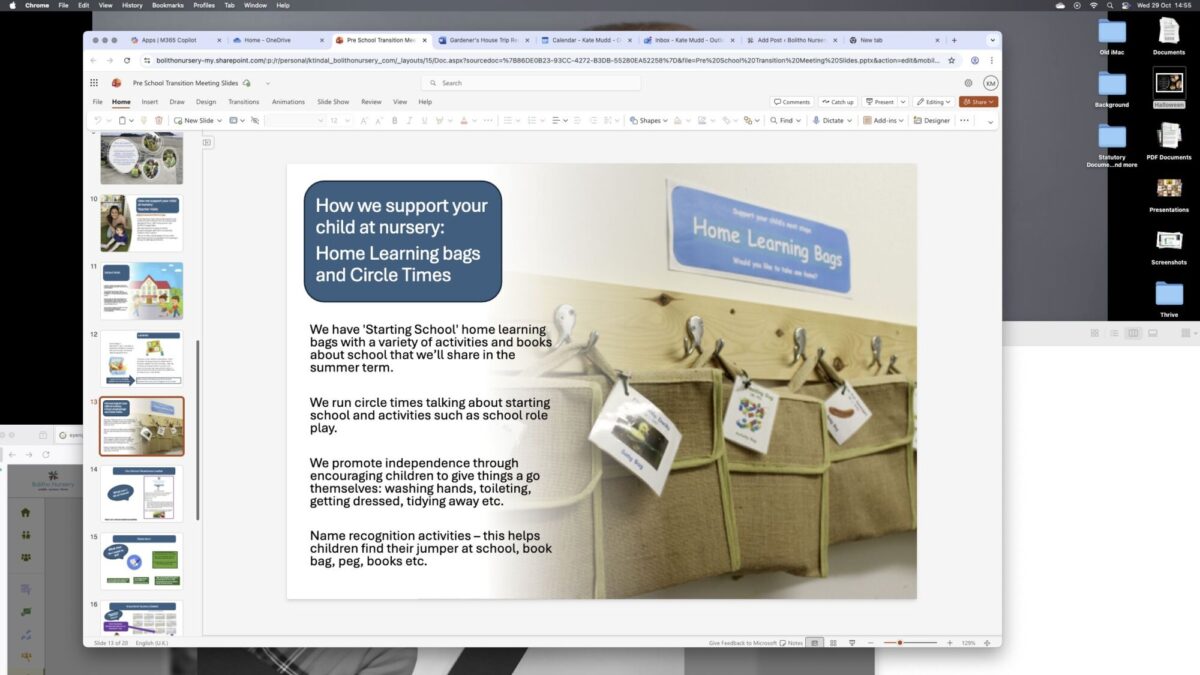
Task: Open the Editing mode dropdown
Action: (x=934, y=102)
